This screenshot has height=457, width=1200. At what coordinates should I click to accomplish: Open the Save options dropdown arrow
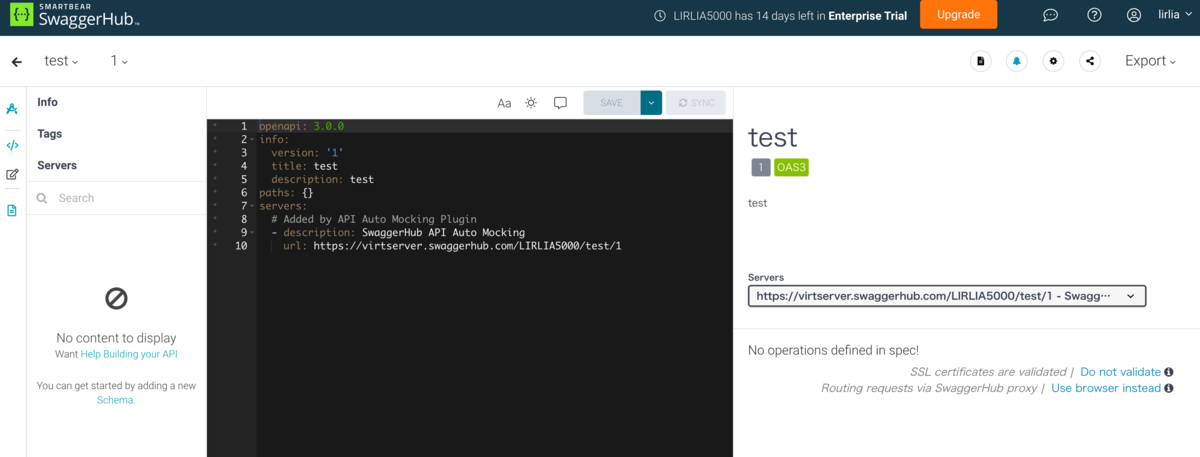tap(651, 103)
